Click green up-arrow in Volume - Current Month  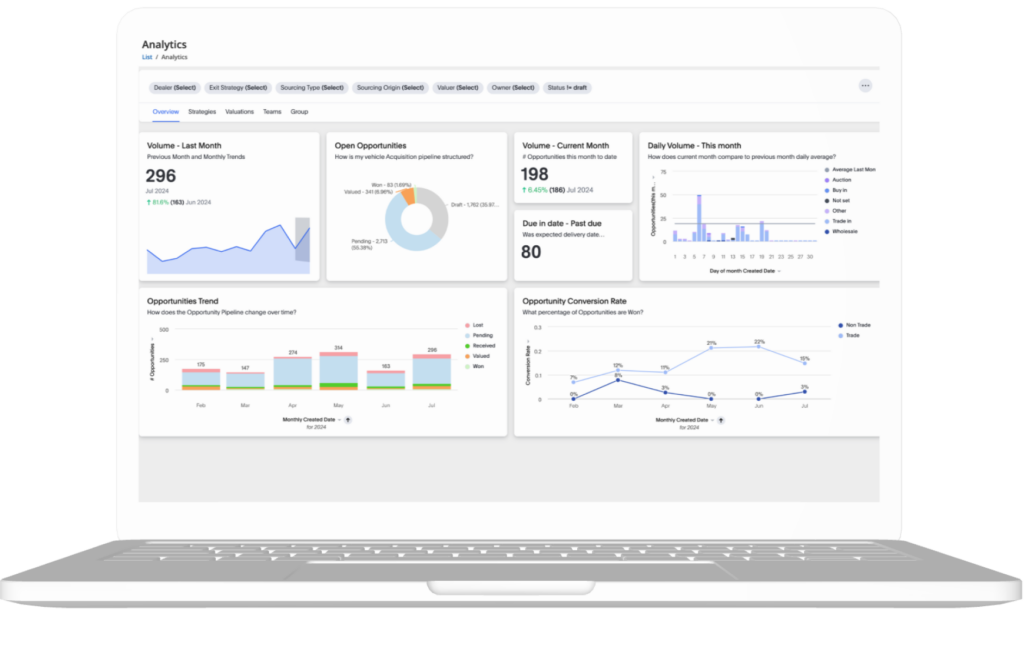click(x=524, y=189)
